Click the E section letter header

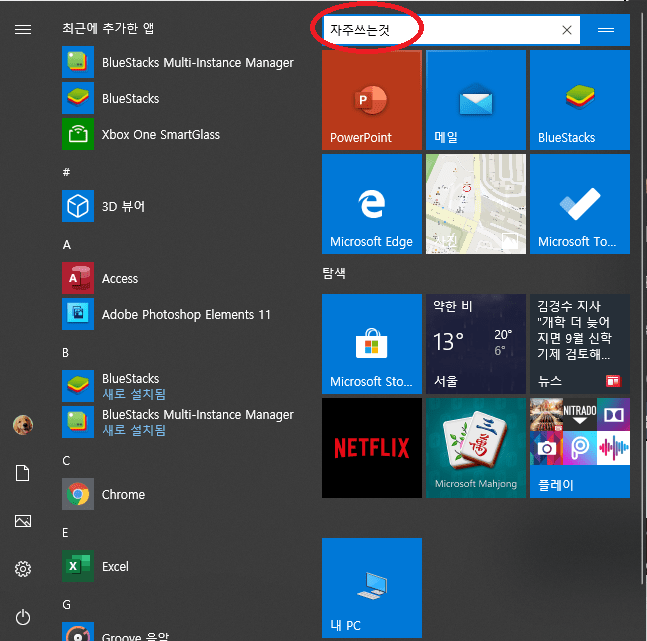click(65, 532)
